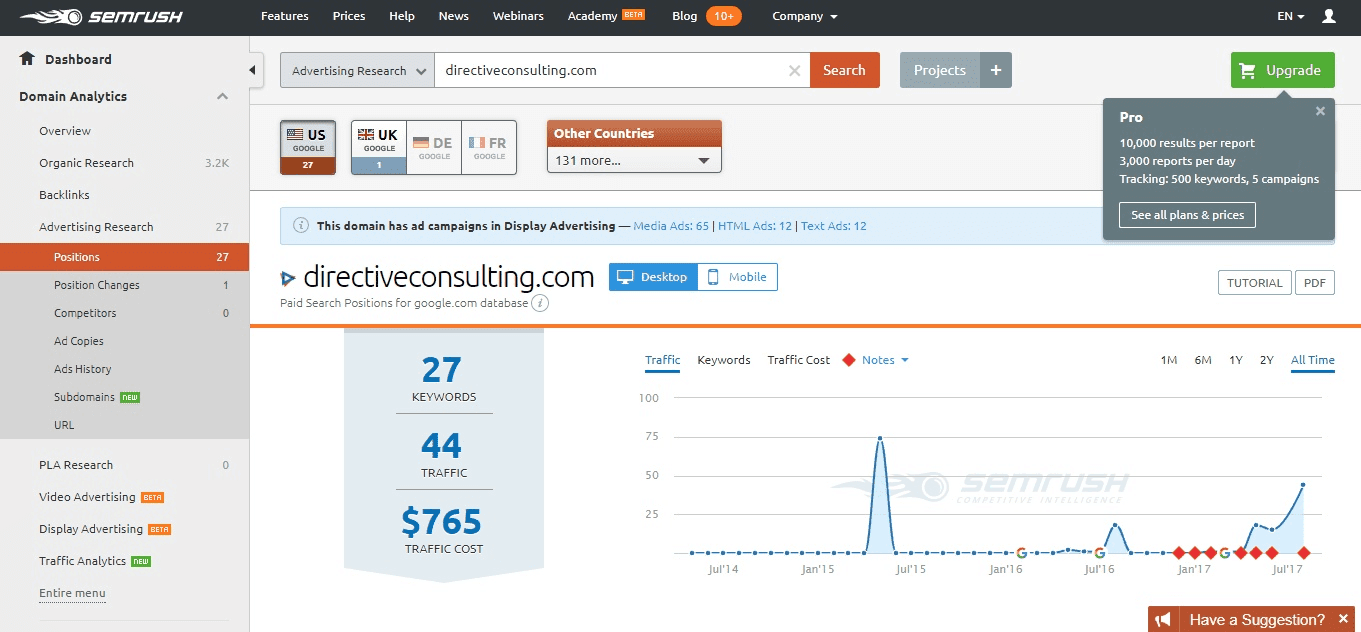Set chart range to 6M
The height and width of the screenshot is (632, 1361).
[x=1203, y=360]
